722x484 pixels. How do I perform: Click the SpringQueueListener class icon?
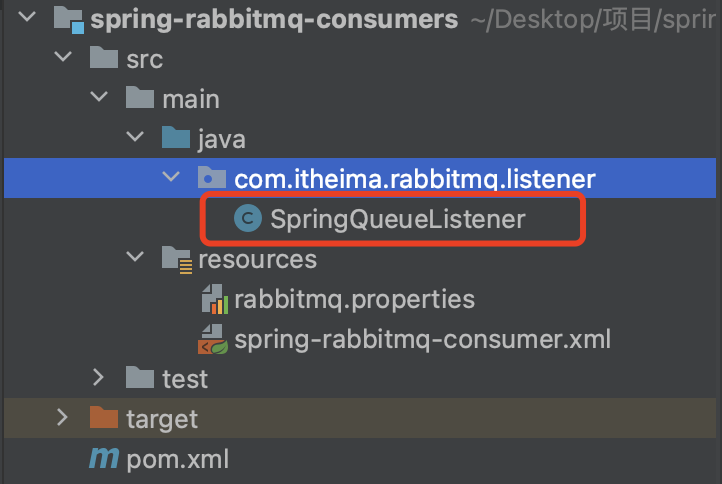point(247,220)
